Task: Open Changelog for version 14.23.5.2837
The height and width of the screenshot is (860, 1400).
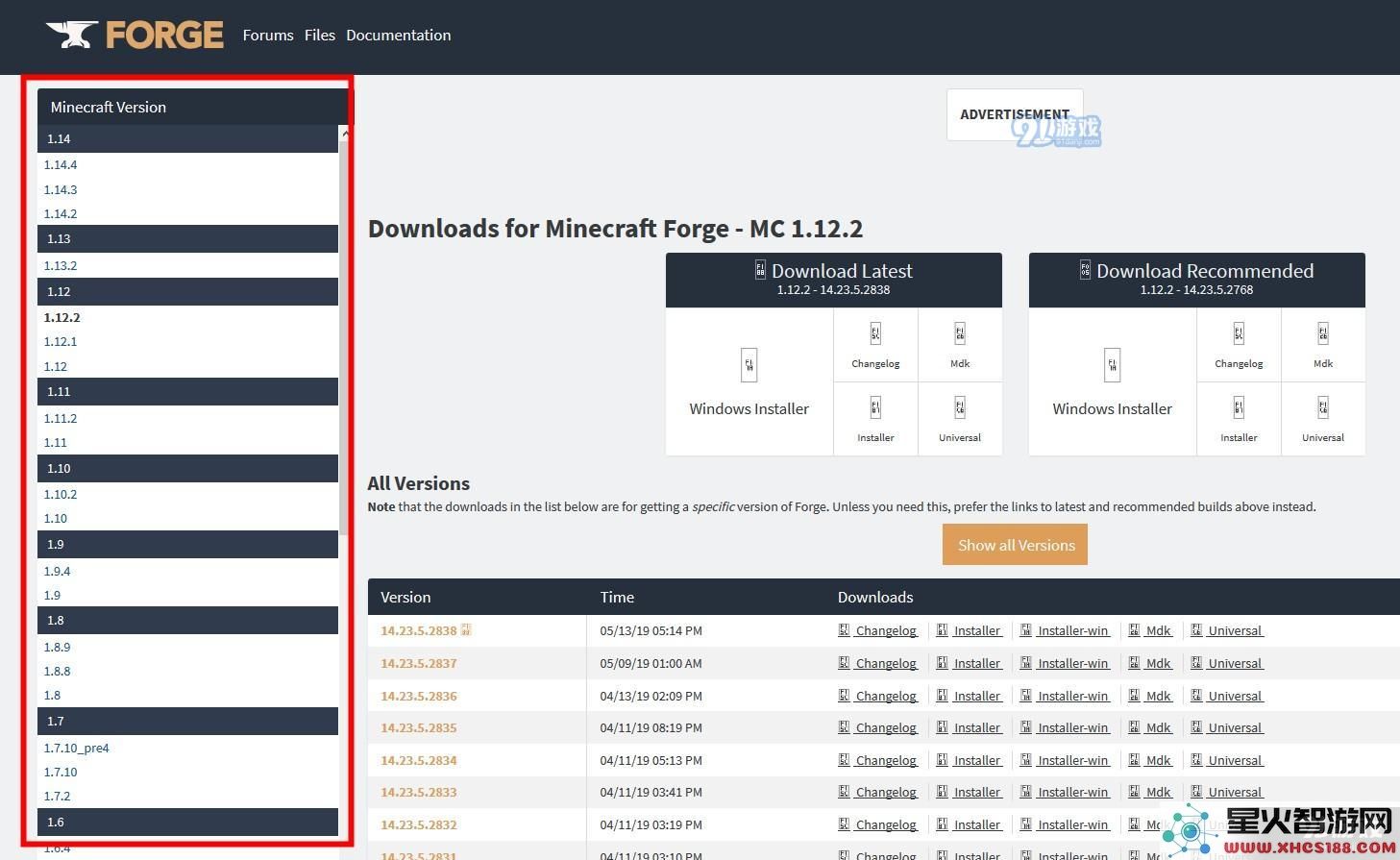Action: [878, 663]
